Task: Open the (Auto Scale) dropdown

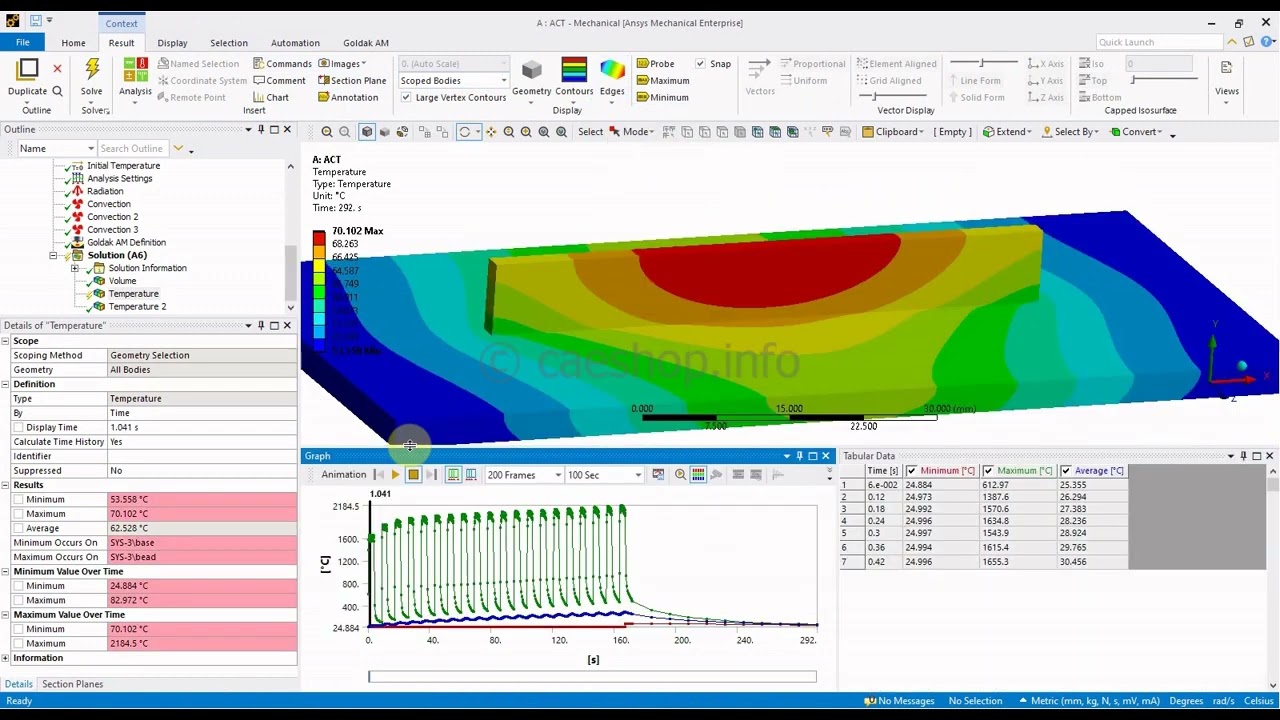Action: 453,63
